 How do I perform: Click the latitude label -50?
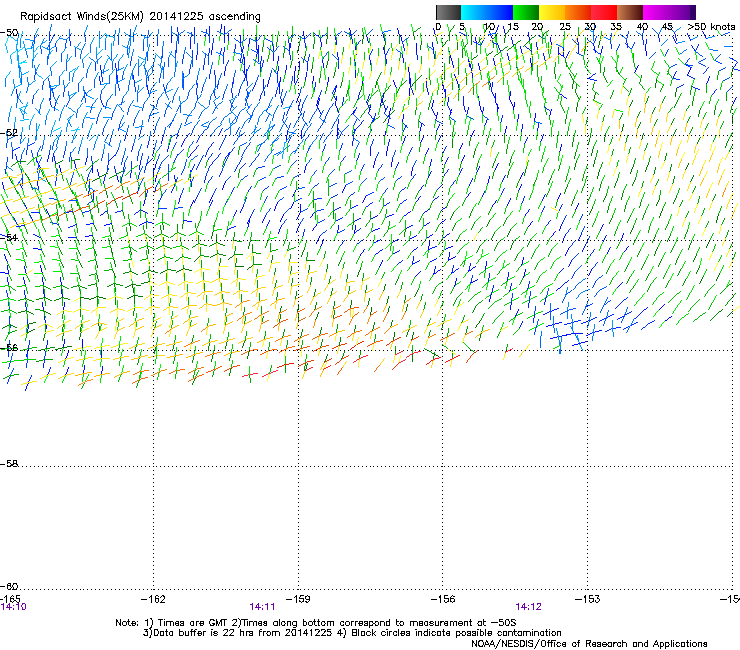(9, 33)
